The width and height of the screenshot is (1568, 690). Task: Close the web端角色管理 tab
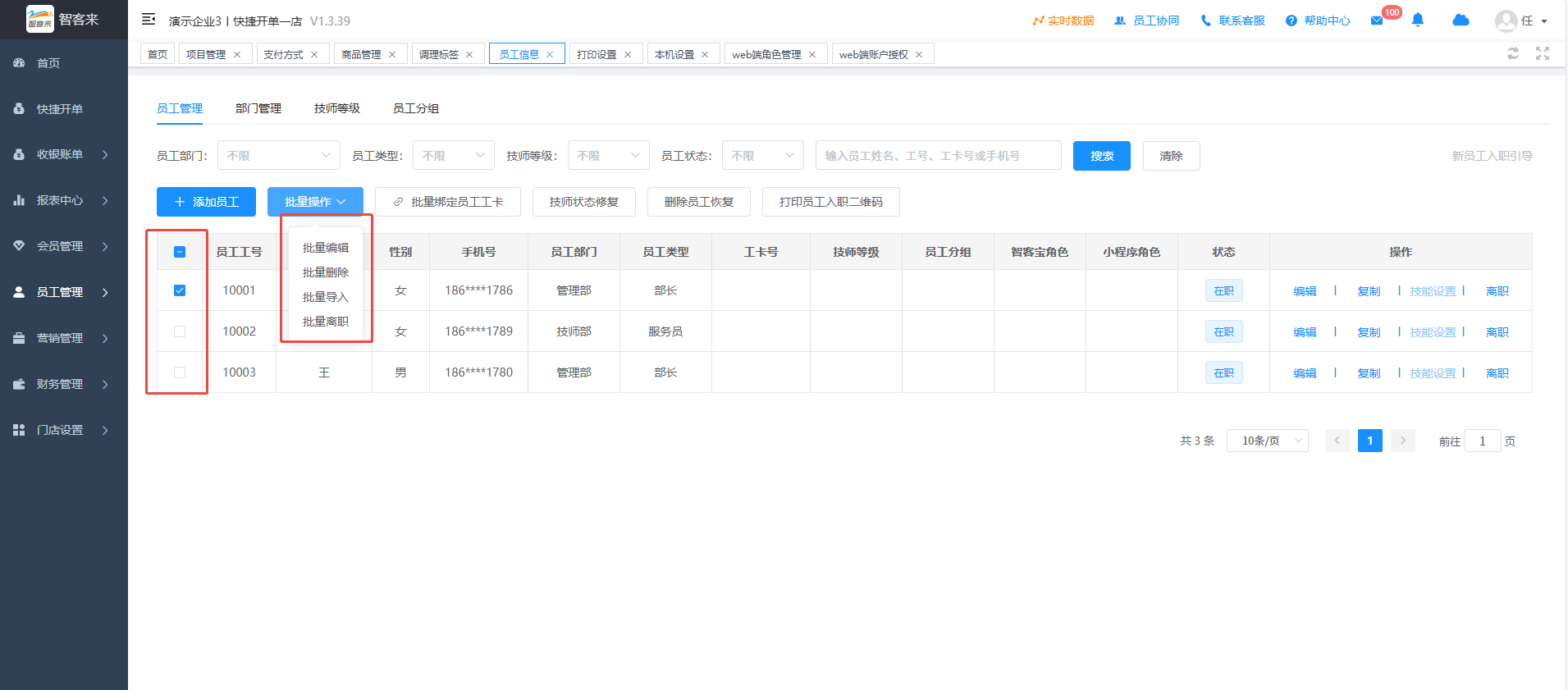[x=812, y=54]
